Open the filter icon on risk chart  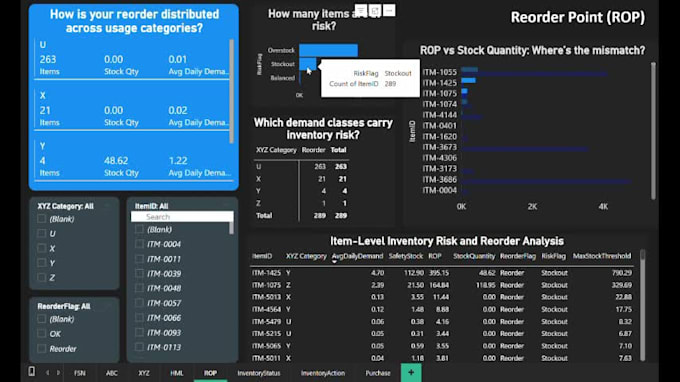click(x=361, y=10)
